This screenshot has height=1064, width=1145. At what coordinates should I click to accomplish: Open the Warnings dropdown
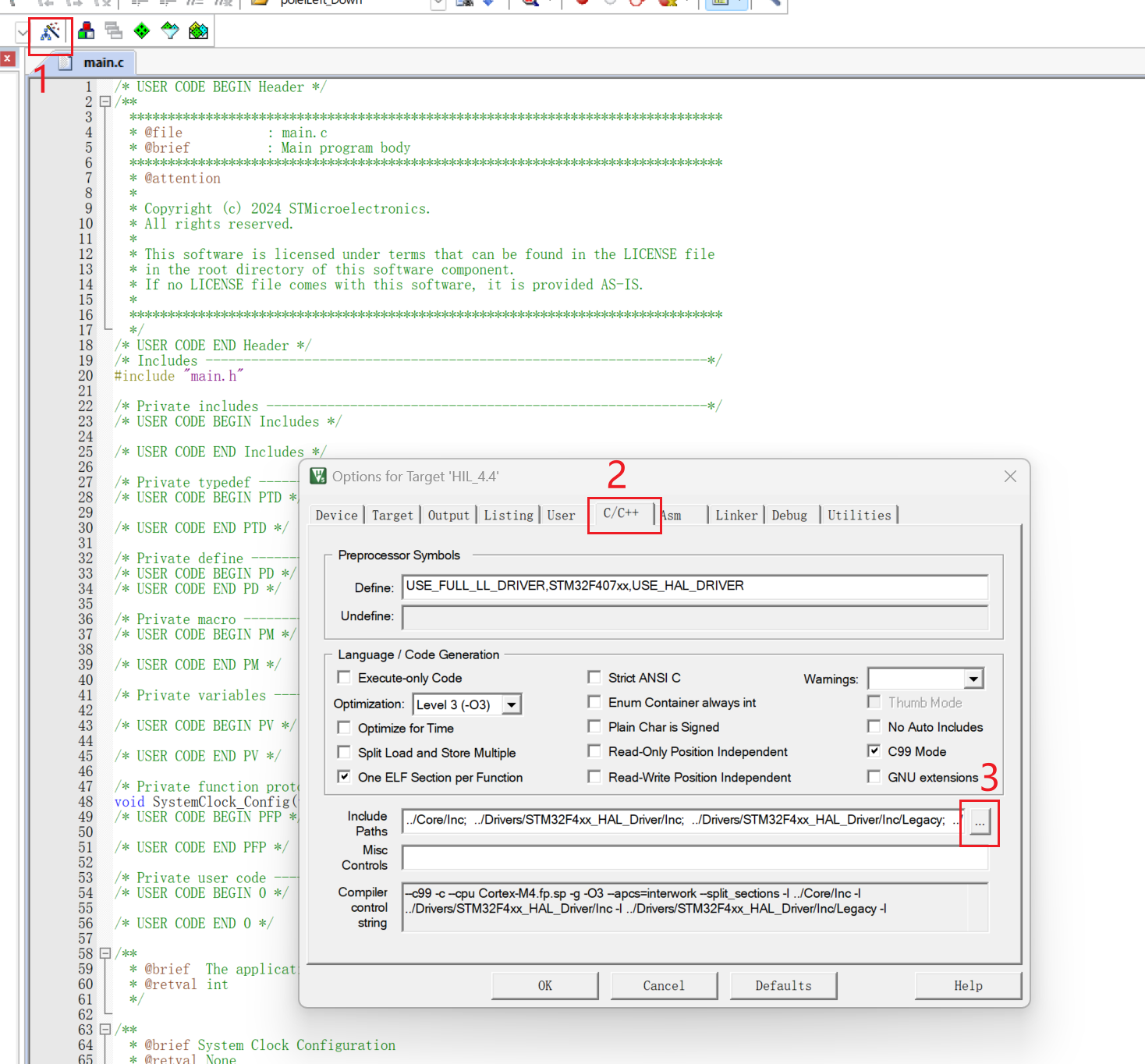point(972,679)
